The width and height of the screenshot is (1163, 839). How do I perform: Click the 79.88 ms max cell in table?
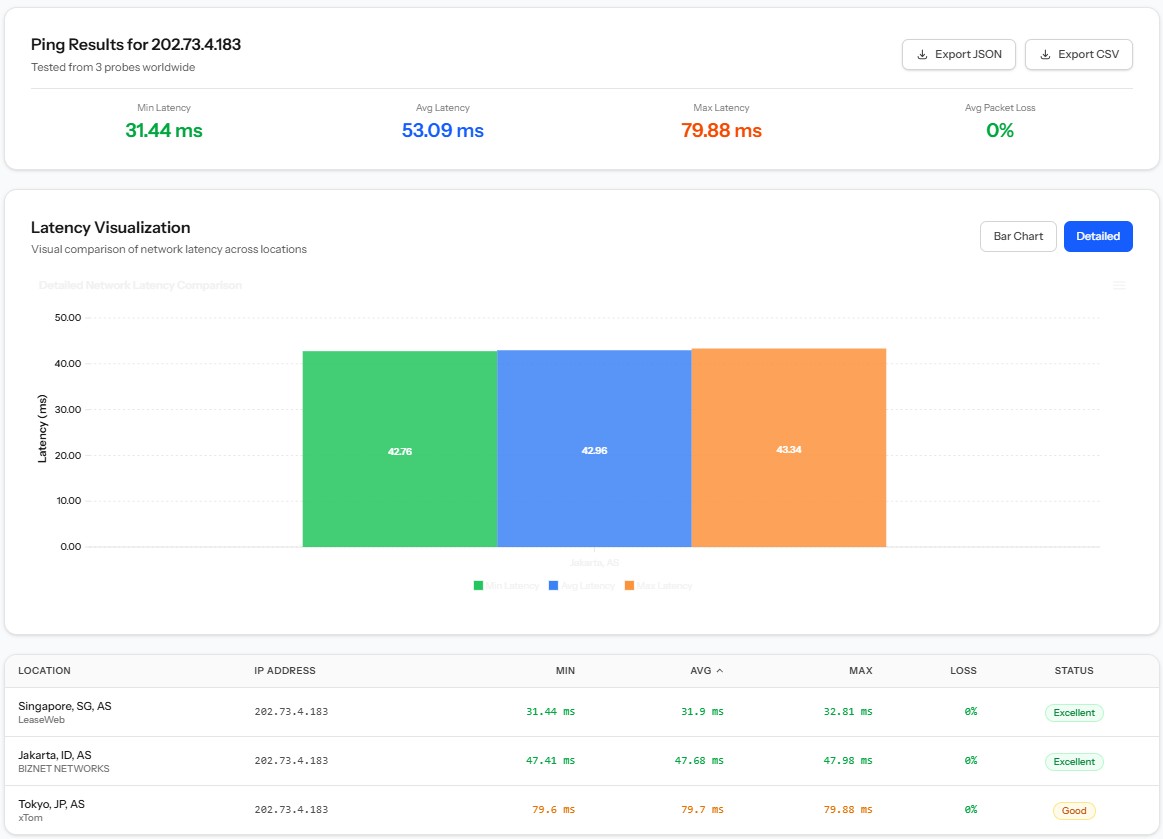coord(848,810)
